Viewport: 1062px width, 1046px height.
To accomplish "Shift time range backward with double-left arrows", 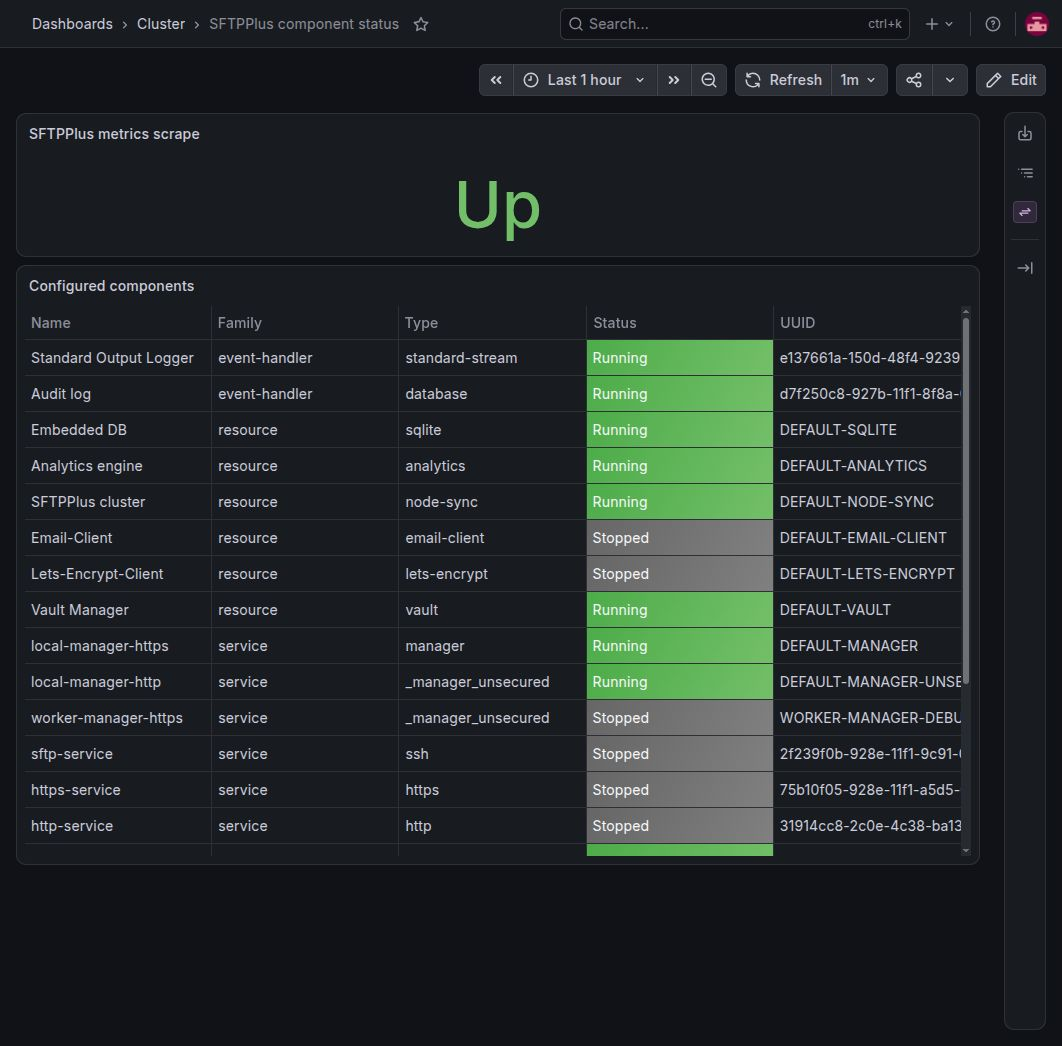I will pyautogui.click(x=496, y=80).
